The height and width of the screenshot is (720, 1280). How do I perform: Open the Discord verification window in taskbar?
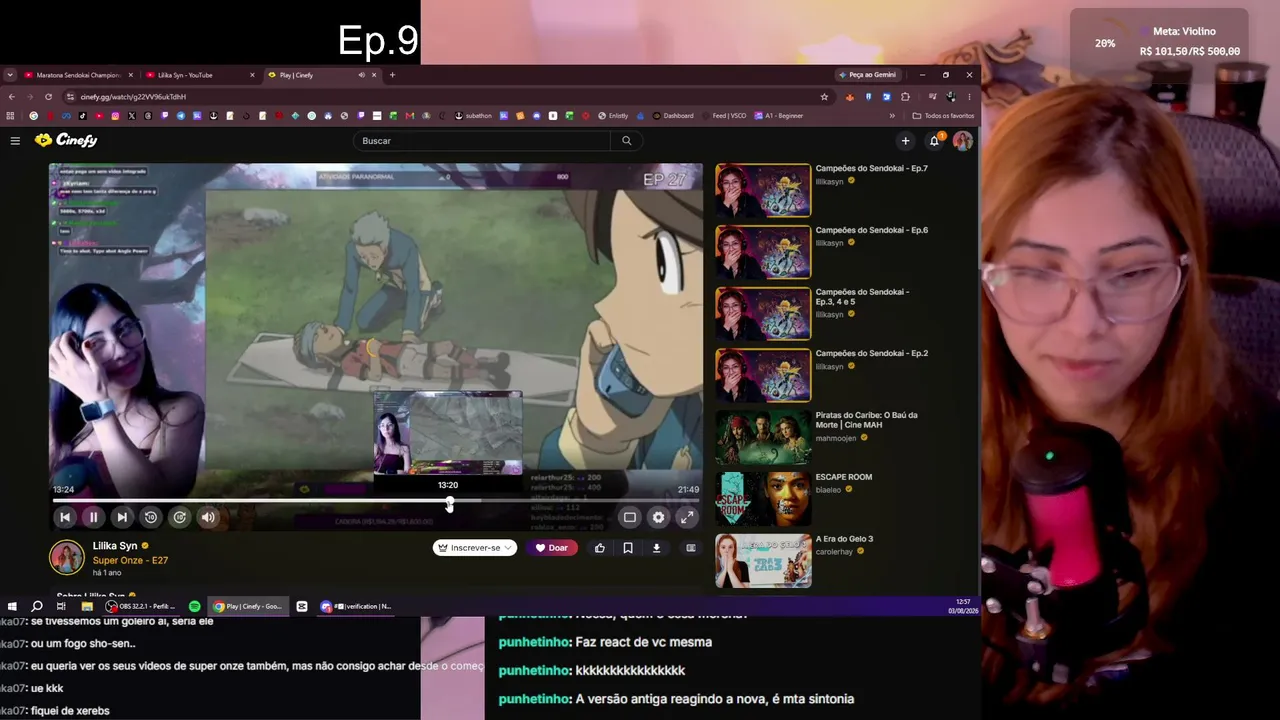(355, 606)
